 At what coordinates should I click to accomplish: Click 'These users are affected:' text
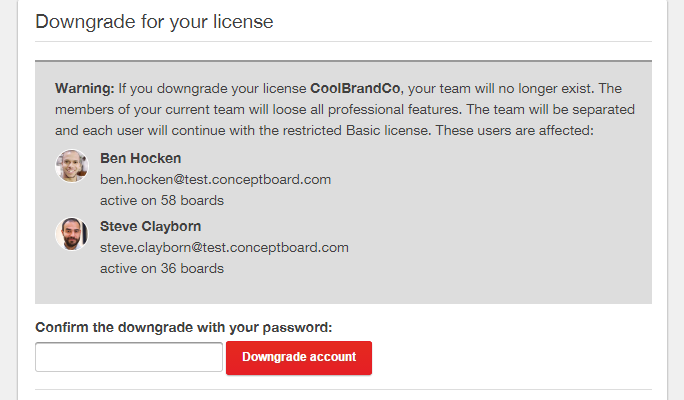pyautogui.click(x=515, y=130)
